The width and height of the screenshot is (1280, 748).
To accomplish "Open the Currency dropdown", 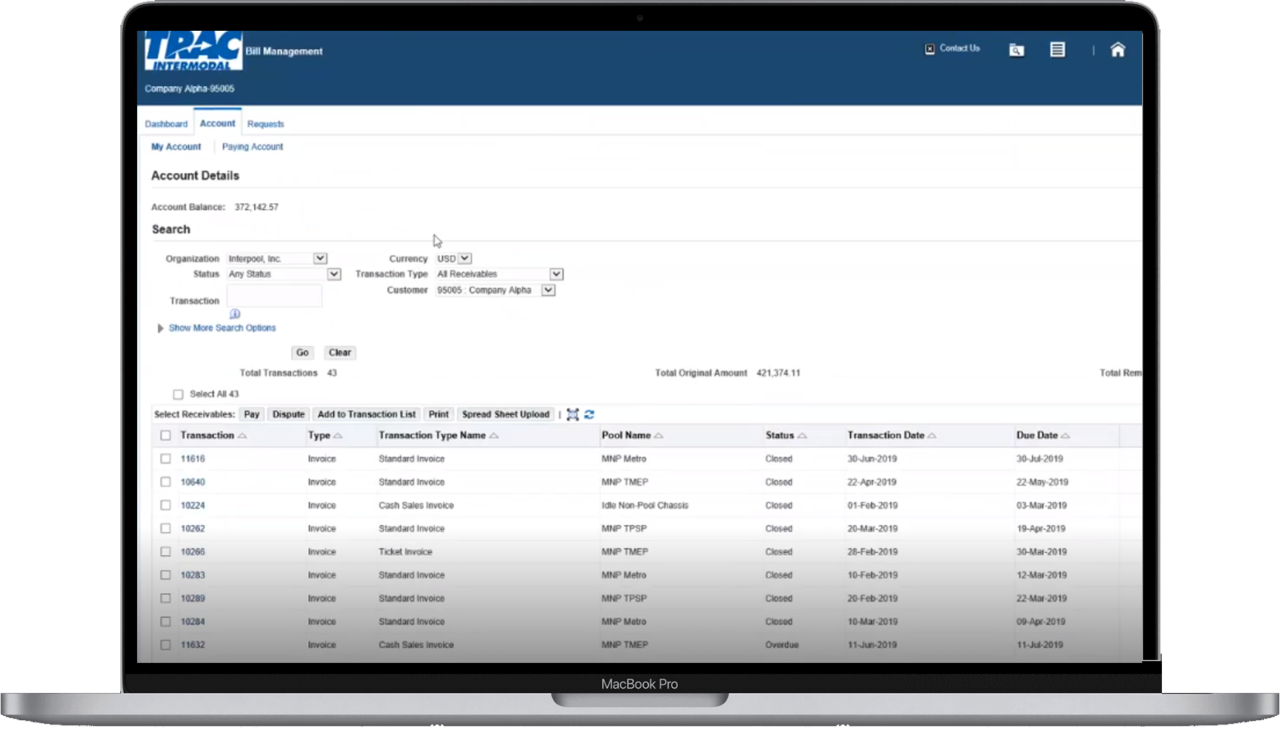I will click(x=465, y=258).
